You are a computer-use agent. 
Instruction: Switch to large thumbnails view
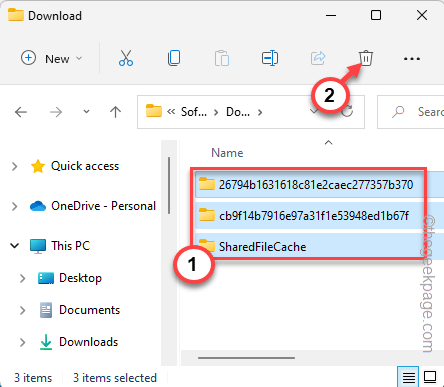(x=430, y=377)
